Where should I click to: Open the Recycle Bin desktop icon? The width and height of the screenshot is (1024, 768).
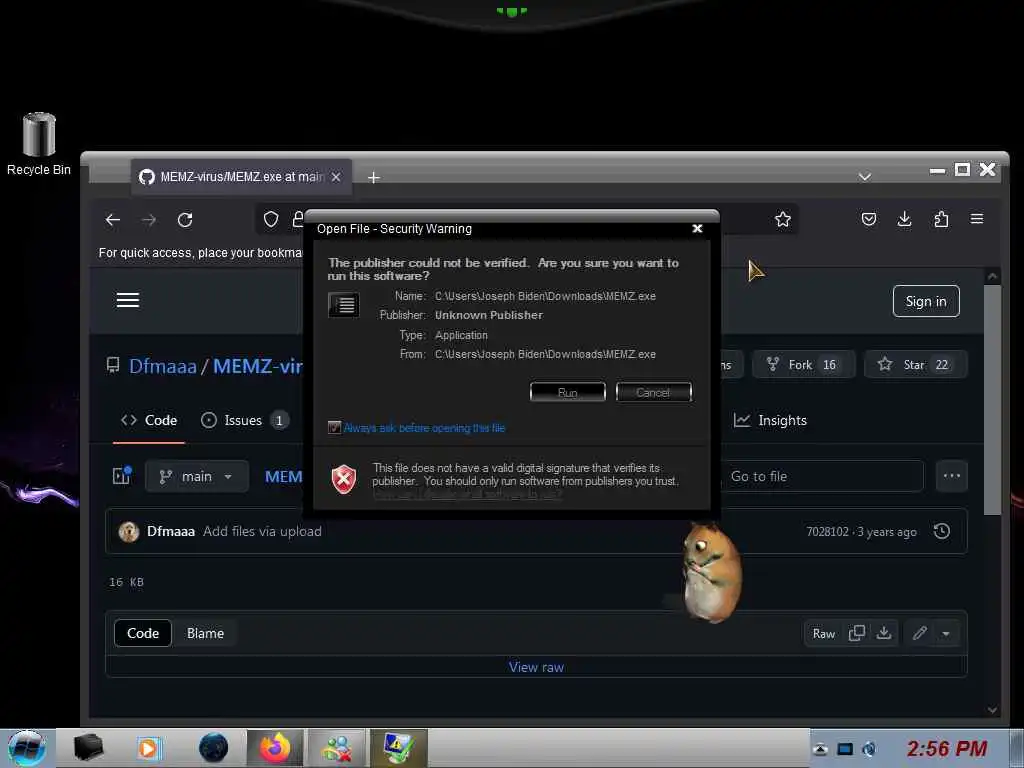coord(39,144)
